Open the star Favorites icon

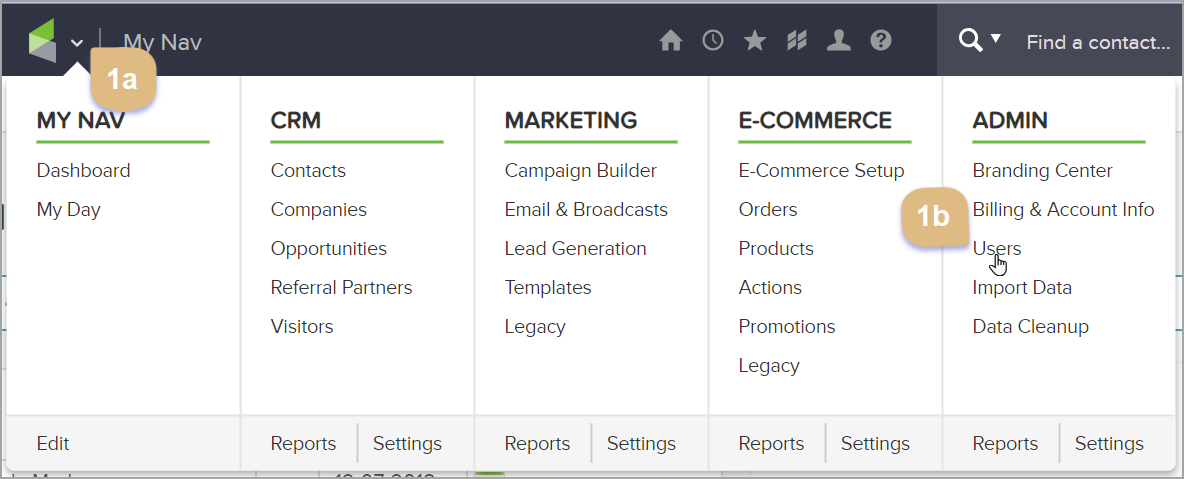point(755,41)
